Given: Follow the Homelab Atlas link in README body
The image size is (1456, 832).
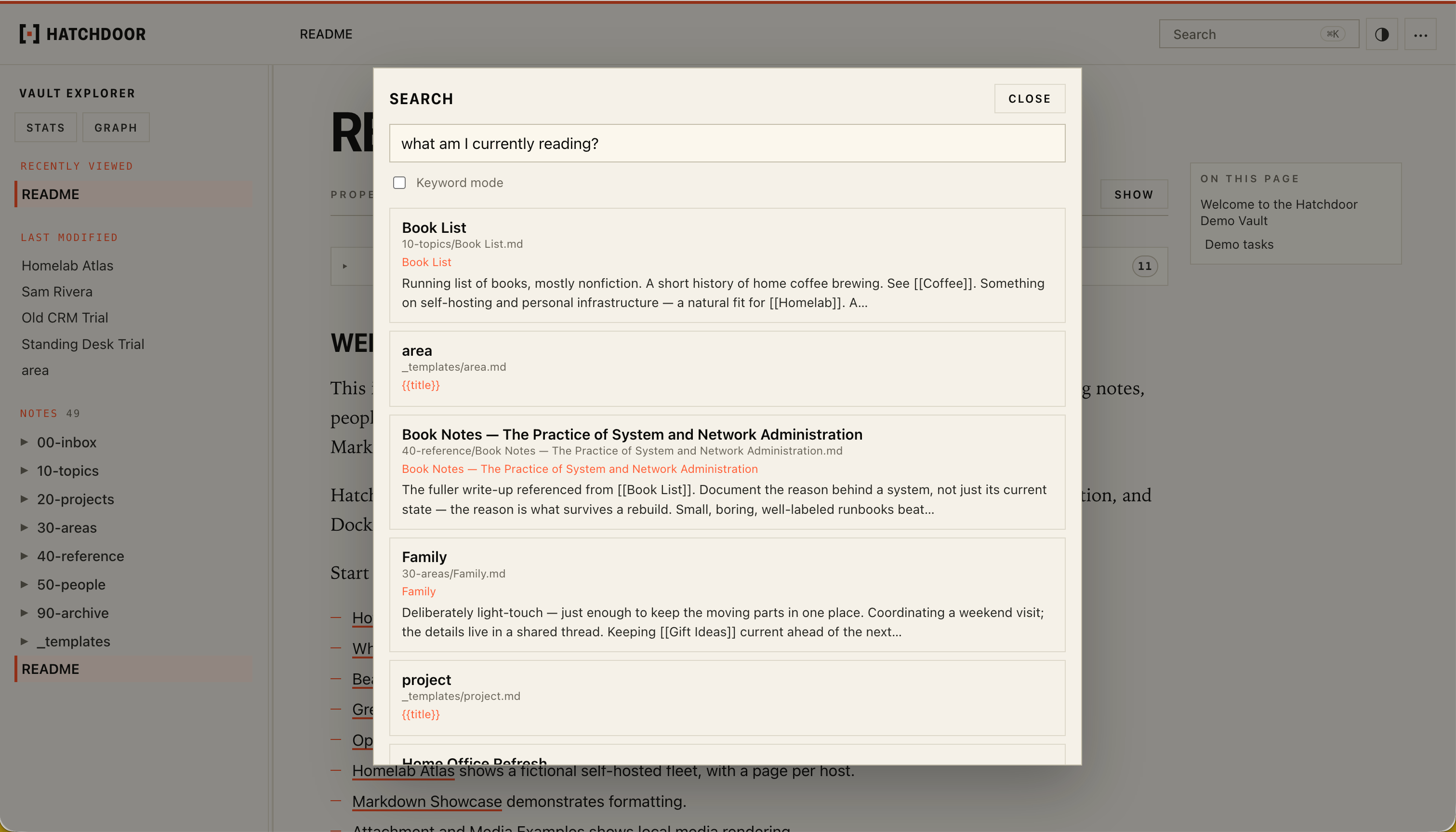Looking at the screenshot, I should [x=403, y=771].
